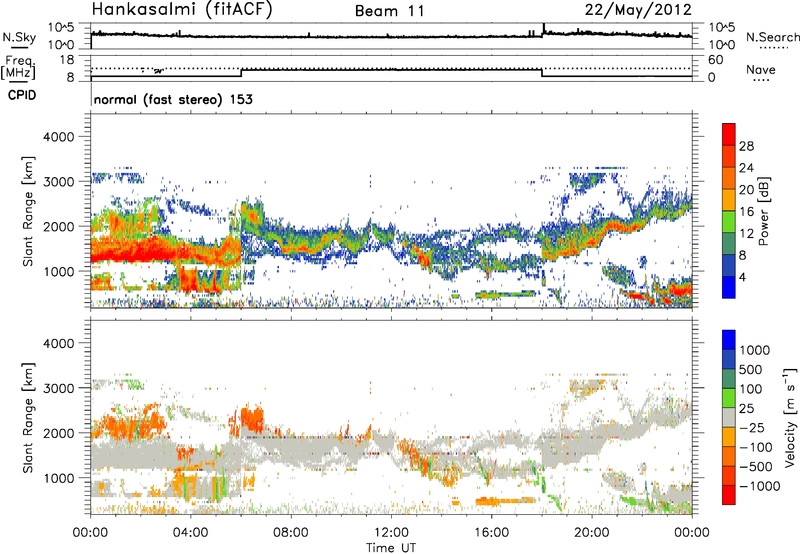Click the 'Time UT' axis label
This screenshot has width=800, height=554.
[x=391, y=548]
